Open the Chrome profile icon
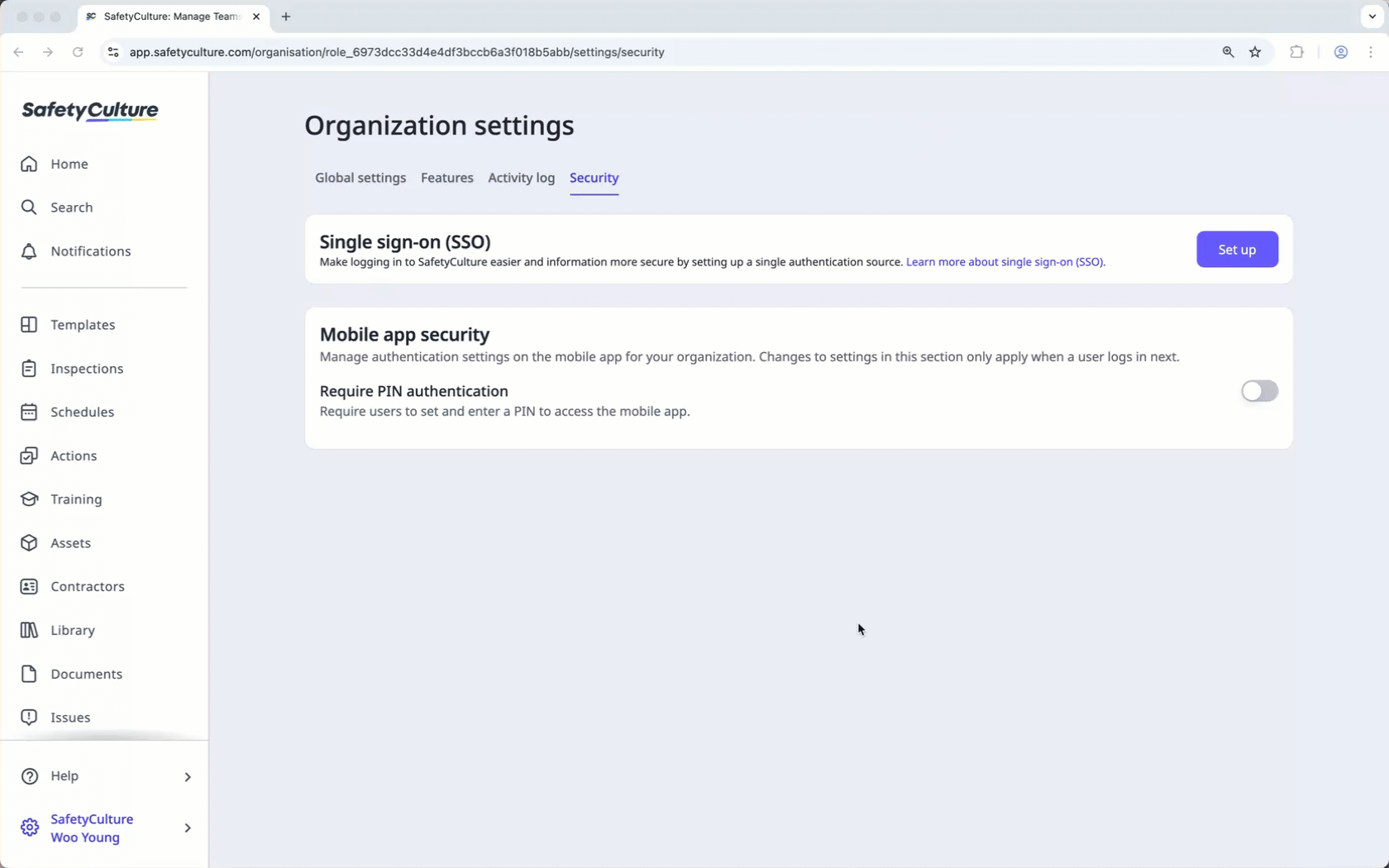Screen dimensions: 1389x868 coord(1341,52)
